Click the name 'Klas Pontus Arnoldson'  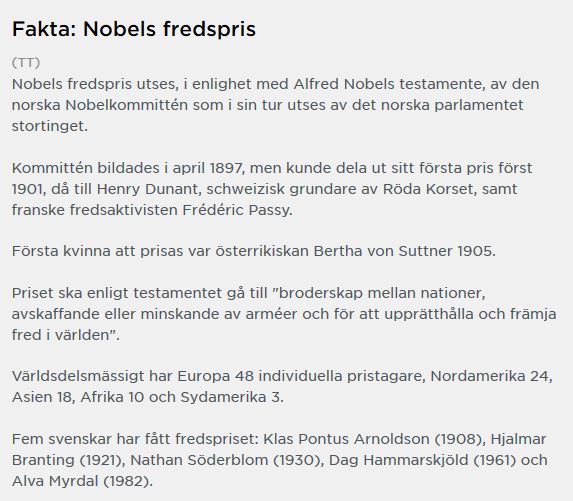pyautogui.click(x=346, y=439)
